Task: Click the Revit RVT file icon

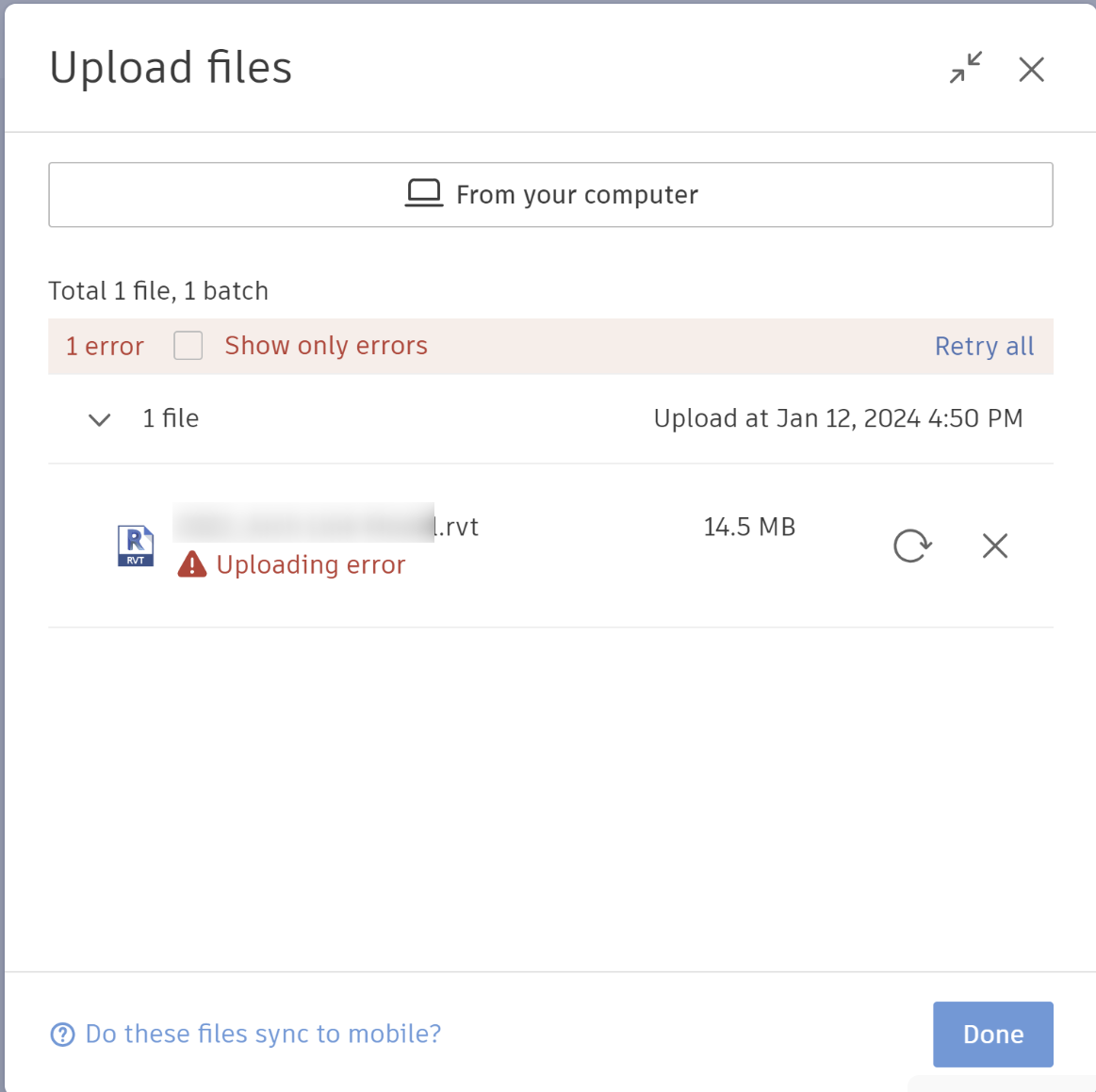Action: 136,546
